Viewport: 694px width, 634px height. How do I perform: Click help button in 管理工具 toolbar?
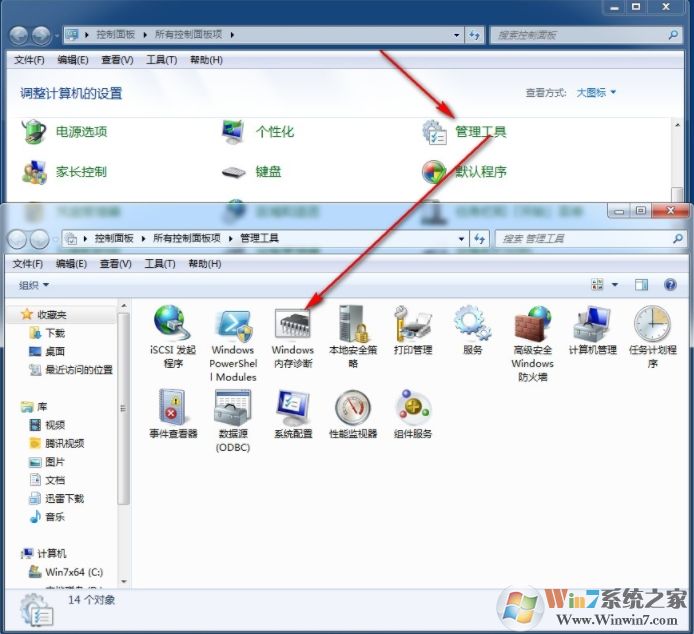coord(670,285)
